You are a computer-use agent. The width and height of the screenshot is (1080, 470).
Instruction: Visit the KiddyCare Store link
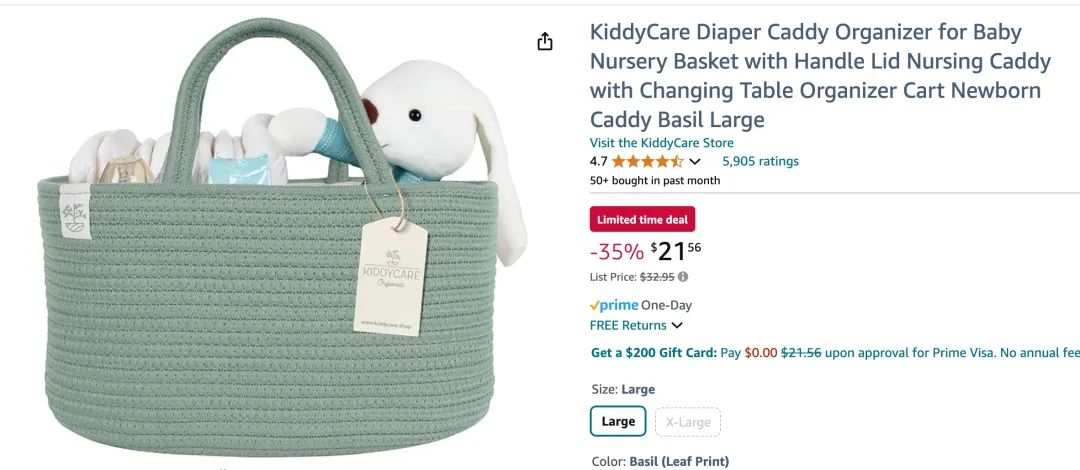pos(661,143)
